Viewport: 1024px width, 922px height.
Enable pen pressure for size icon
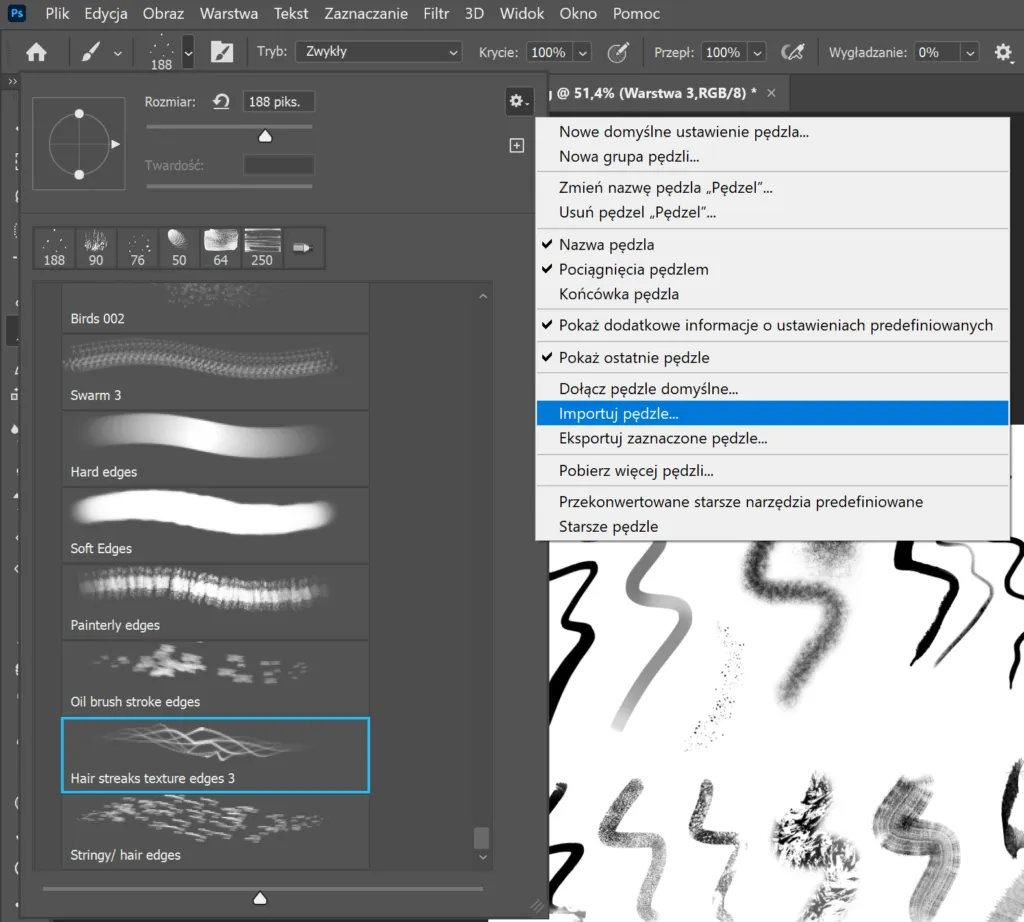(794, 52)
